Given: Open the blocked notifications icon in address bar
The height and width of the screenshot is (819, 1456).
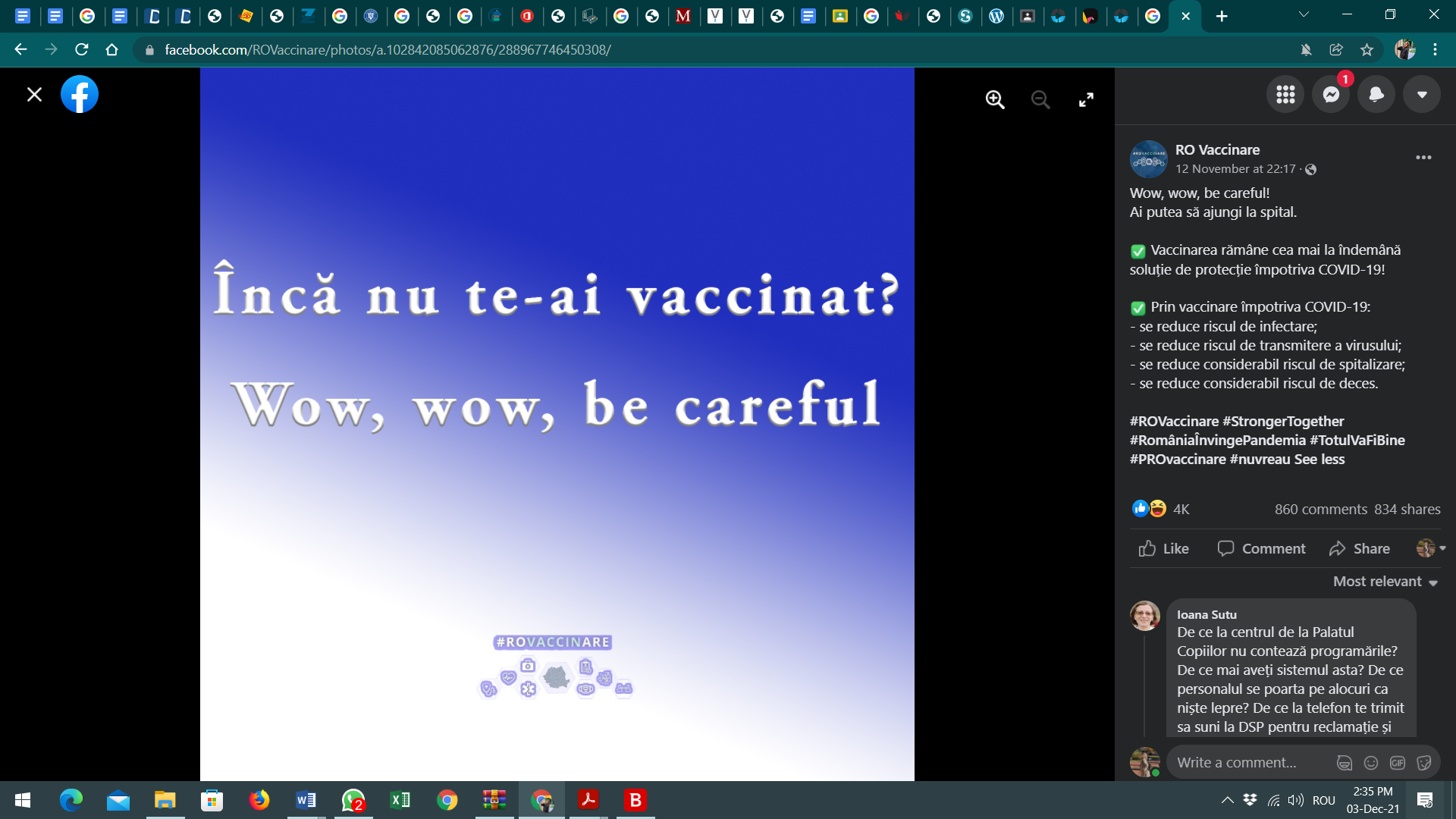Looking at the screenshot, I should click(x=1306, y=49).
